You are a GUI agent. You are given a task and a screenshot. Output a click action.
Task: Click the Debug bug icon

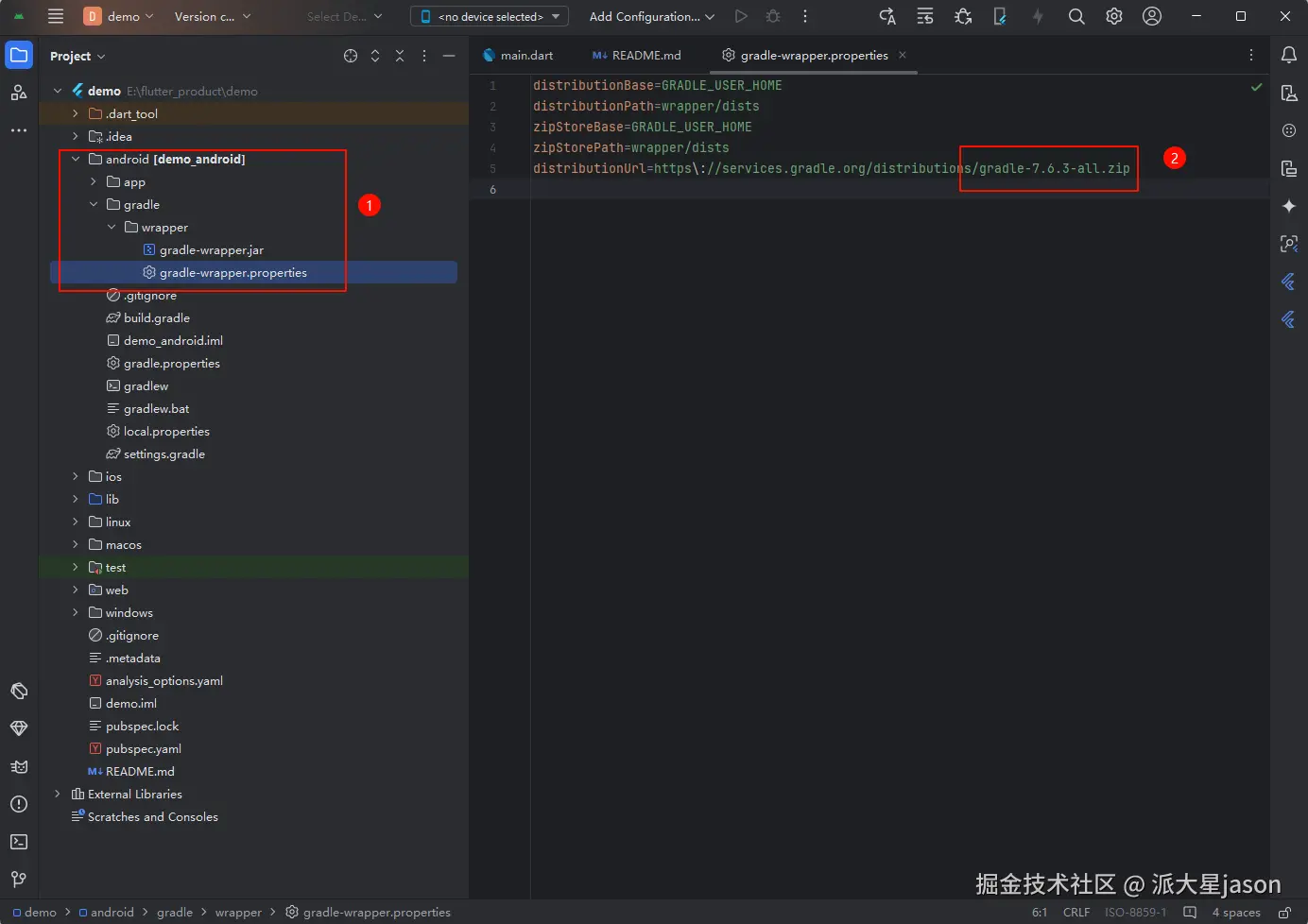[x=773, y=16]
